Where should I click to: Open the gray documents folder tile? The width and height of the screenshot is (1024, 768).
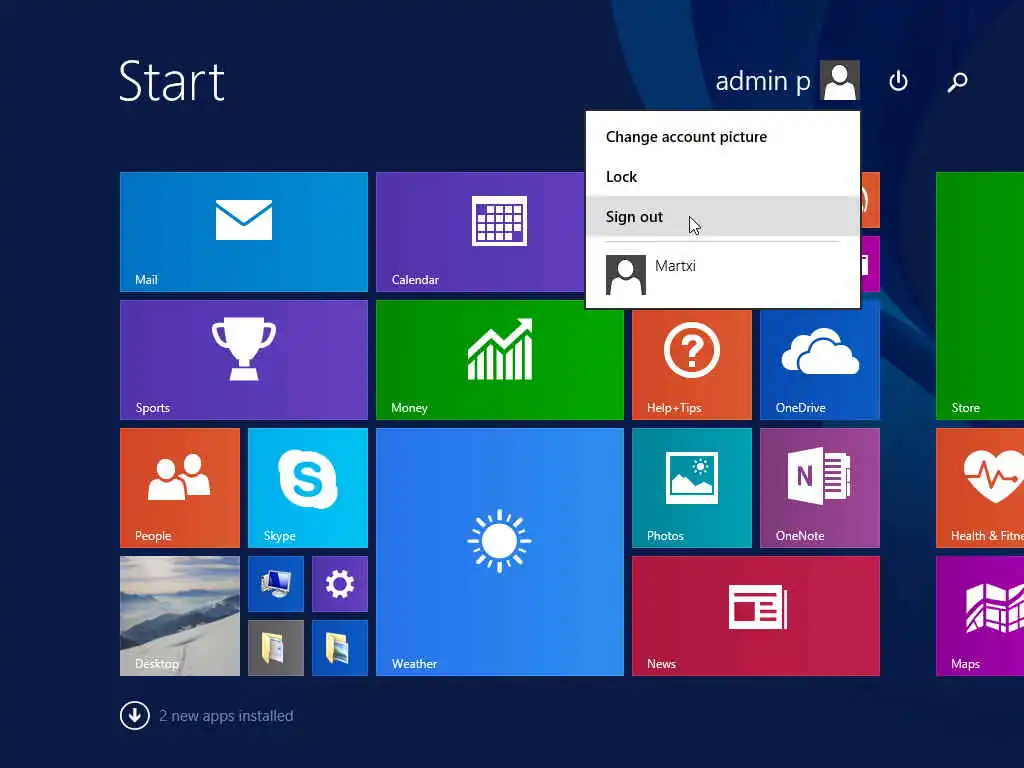pyautogui.click(x=276, y=648)
